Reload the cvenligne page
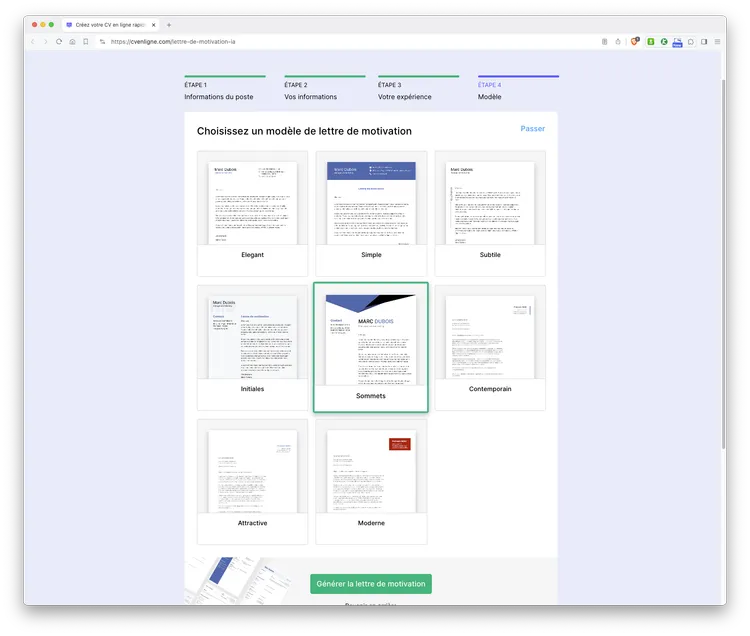750x636 pixels. [x=59, y=42]
